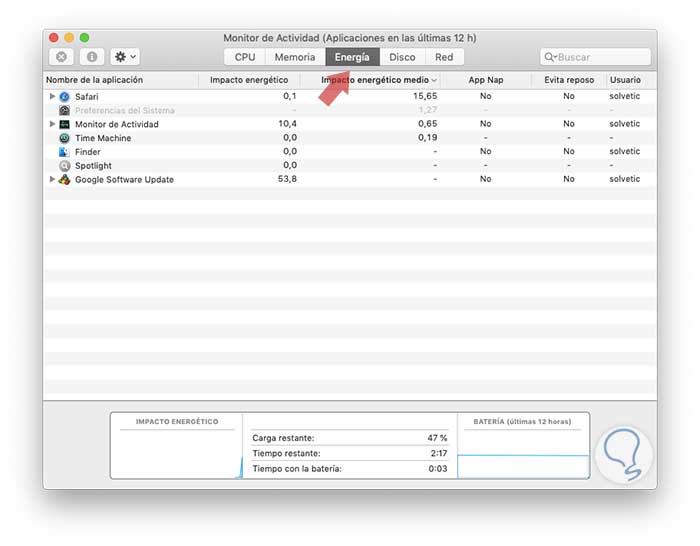This screenshot has height=546, width=700.
Task: Click the search magnifier icon
Action: (x=550, y=57)
